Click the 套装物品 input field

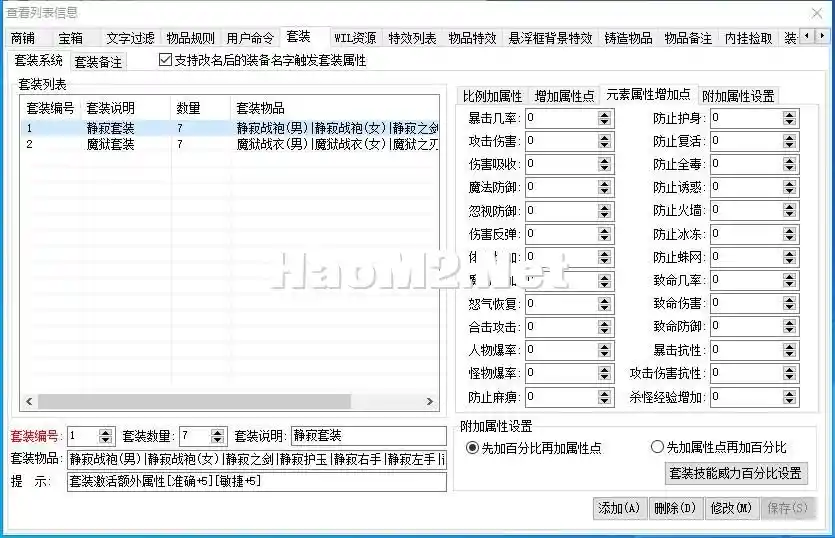tap(257, 459)
